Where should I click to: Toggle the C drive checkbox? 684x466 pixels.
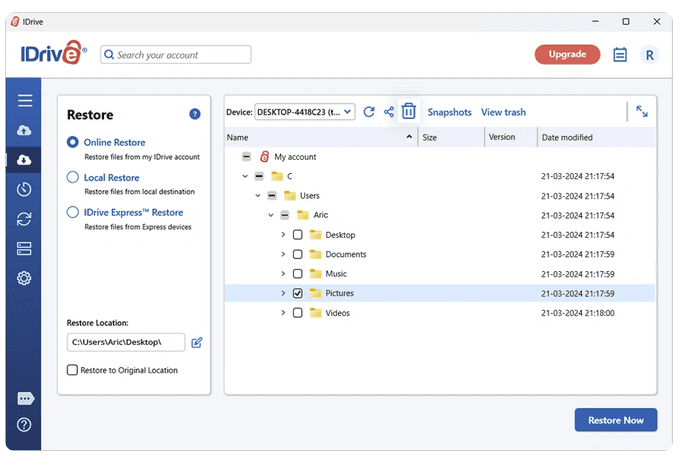(259, 176)
